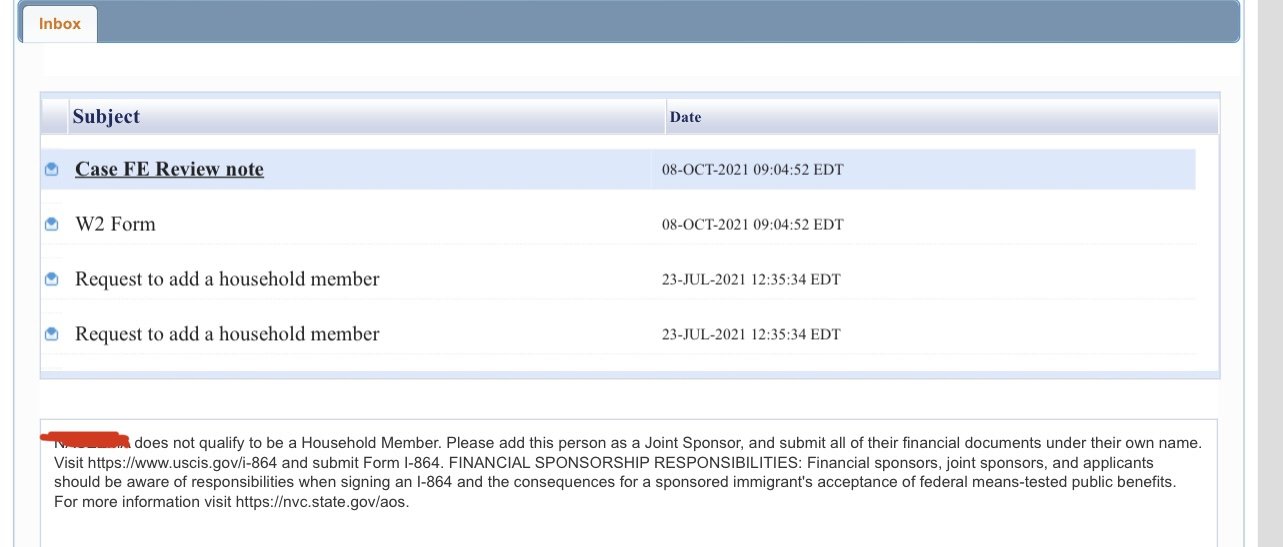Select the date of the upper household request
Image resolution: width=1283 pixels, height=547 pixels.
click(751, 280)
